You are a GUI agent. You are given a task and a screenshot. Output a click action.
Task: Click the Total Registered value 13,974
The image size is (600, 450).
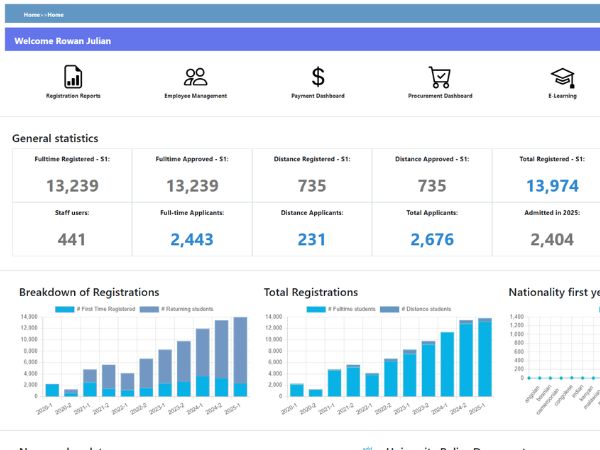[552, 186]
